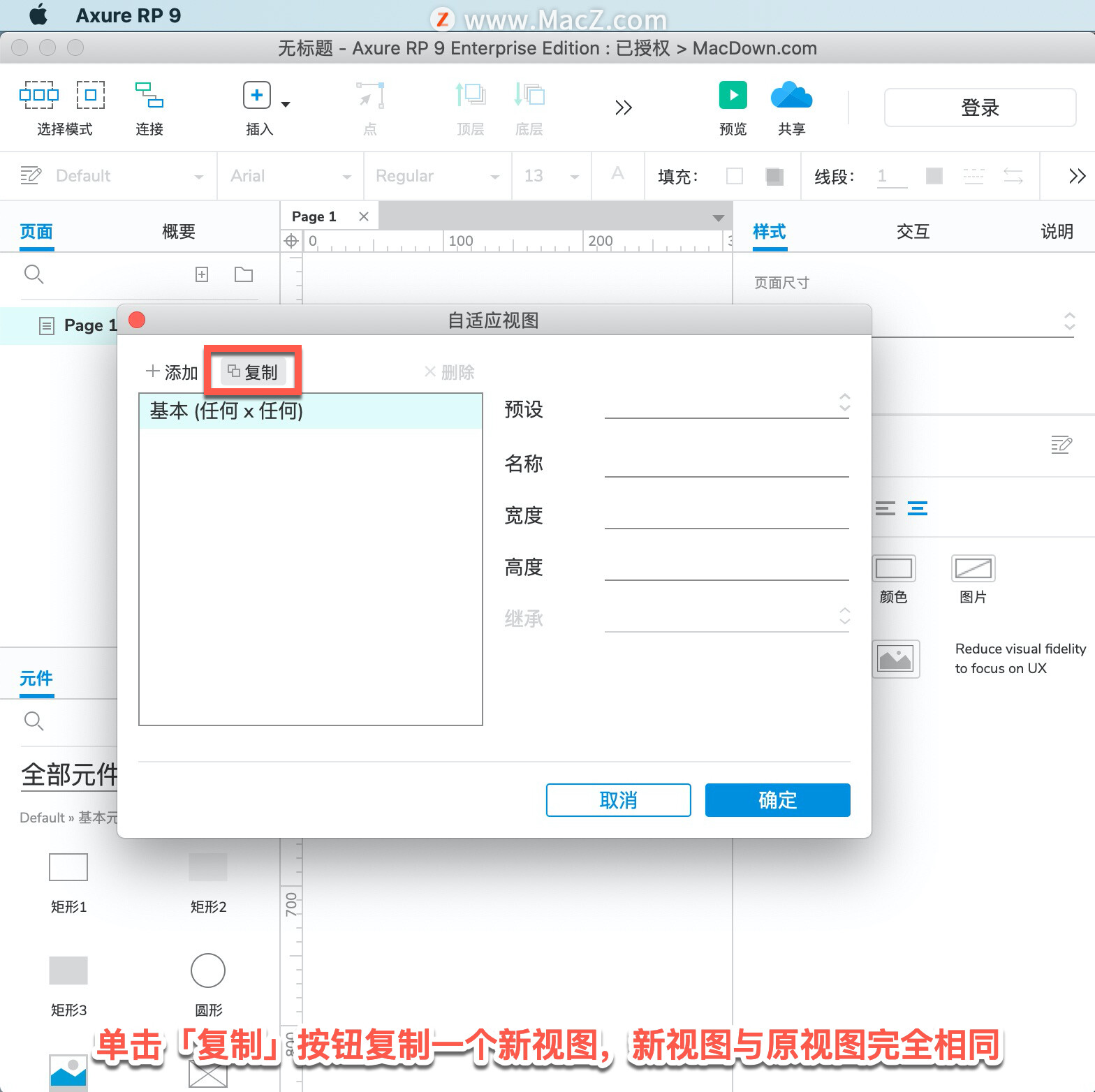Open the Apple menu
The width and height of the screenshot is (1095, 1092).
[39, 15]
